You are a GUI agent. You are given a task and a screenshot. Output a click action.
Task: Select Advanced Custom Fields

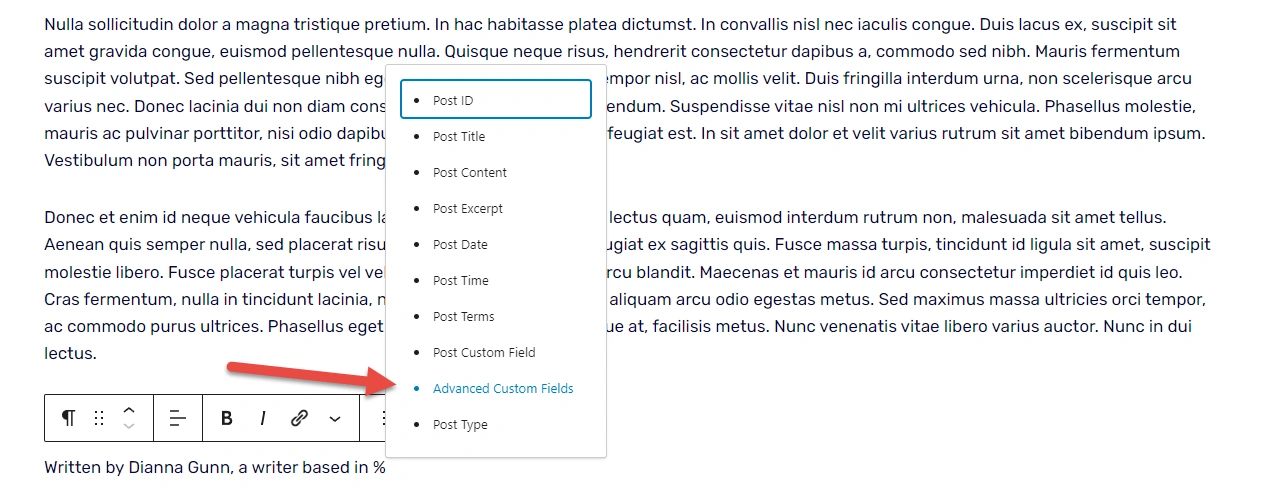point(503,388)
